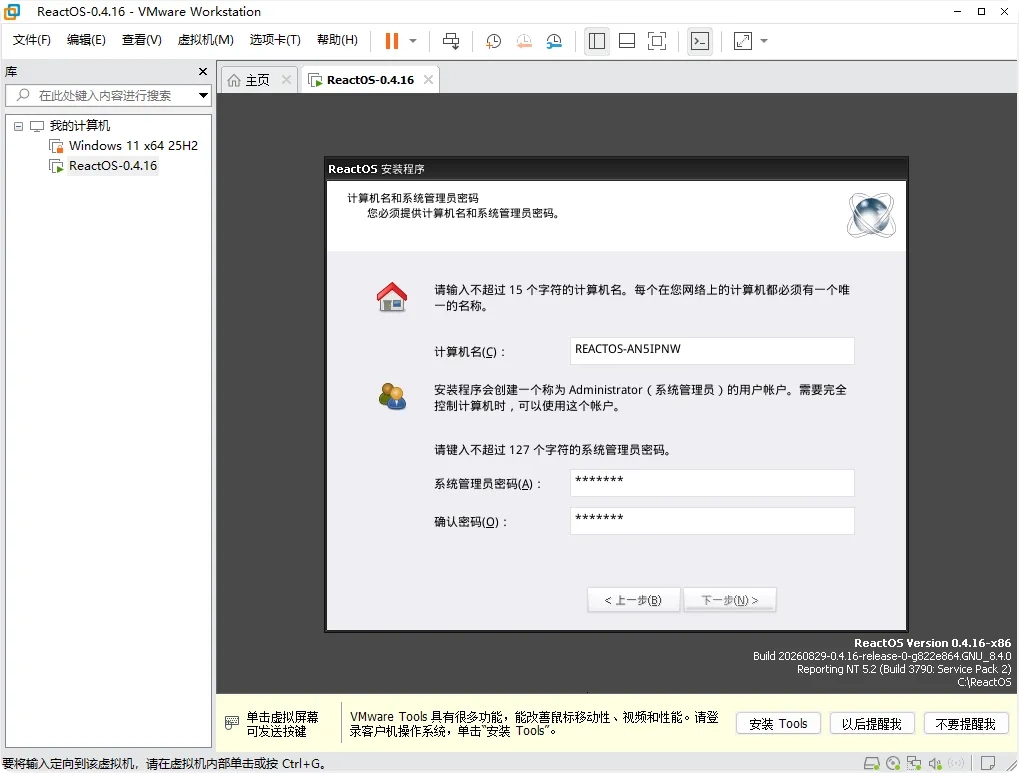Open the library search filter dropdown

click(x=203, y=96)
